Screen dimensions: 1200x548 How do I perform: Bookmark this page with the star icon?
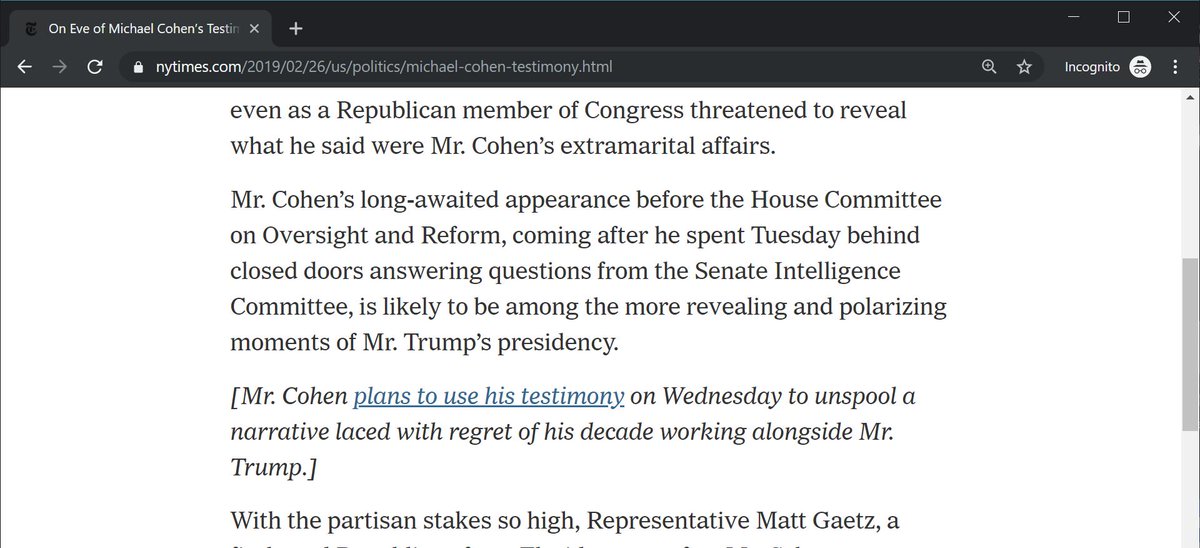click(x=1024, y=67)
